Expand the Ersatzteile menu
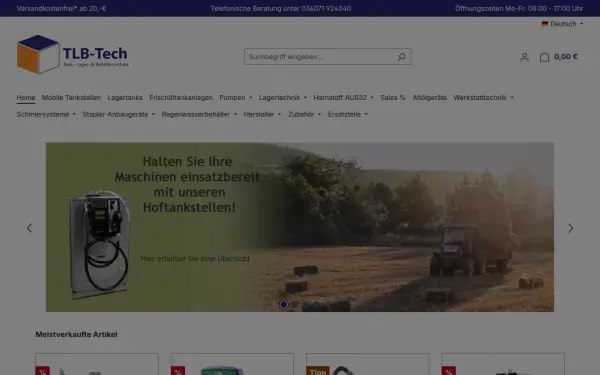Image resolution: width=600 pixels, height=375 pixels. tap(348, 114)
